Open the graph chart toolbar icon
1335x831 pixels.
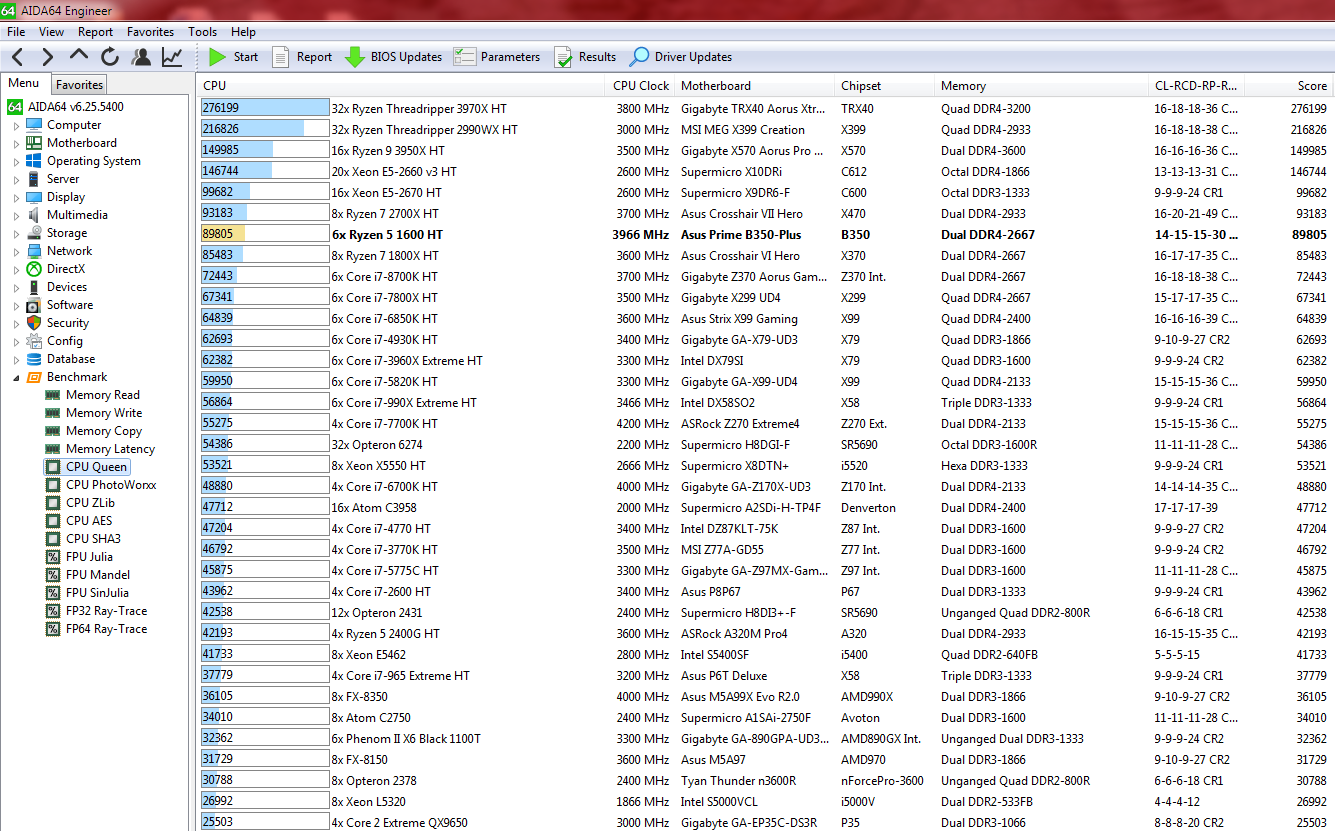(x=172, y=57)
